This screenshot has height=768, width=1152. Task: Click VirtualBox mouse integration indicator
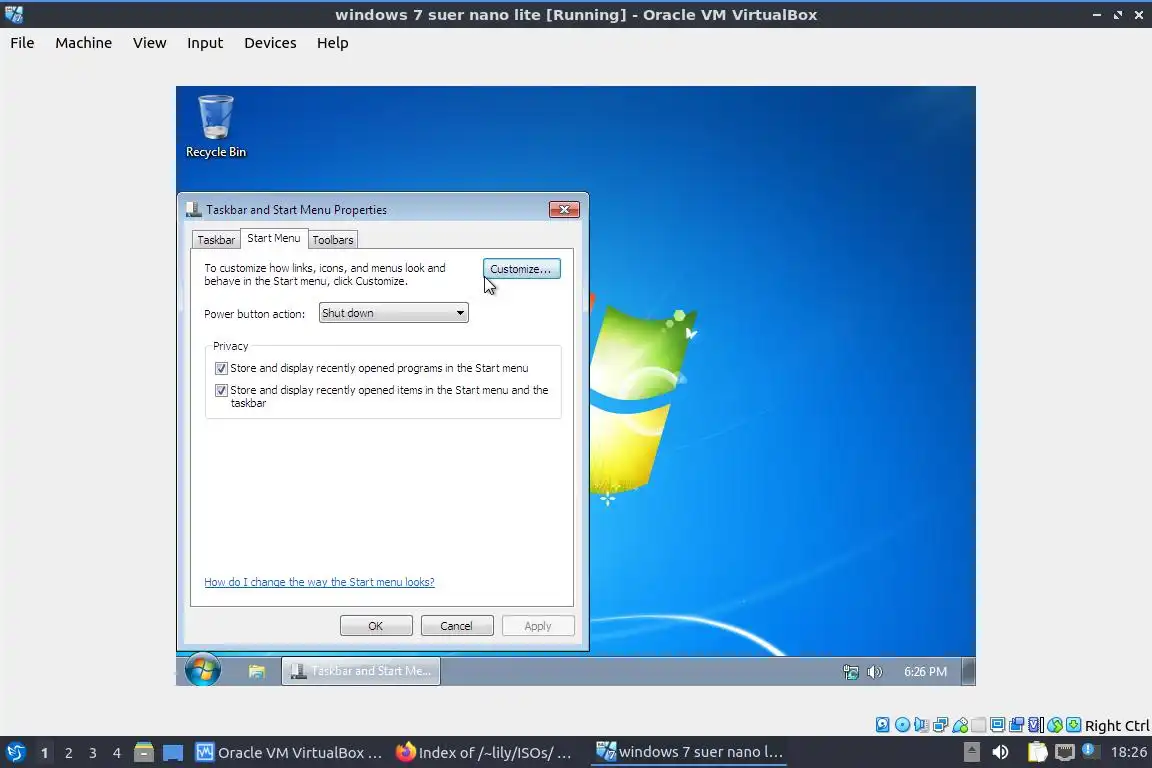coord(1055,725)
